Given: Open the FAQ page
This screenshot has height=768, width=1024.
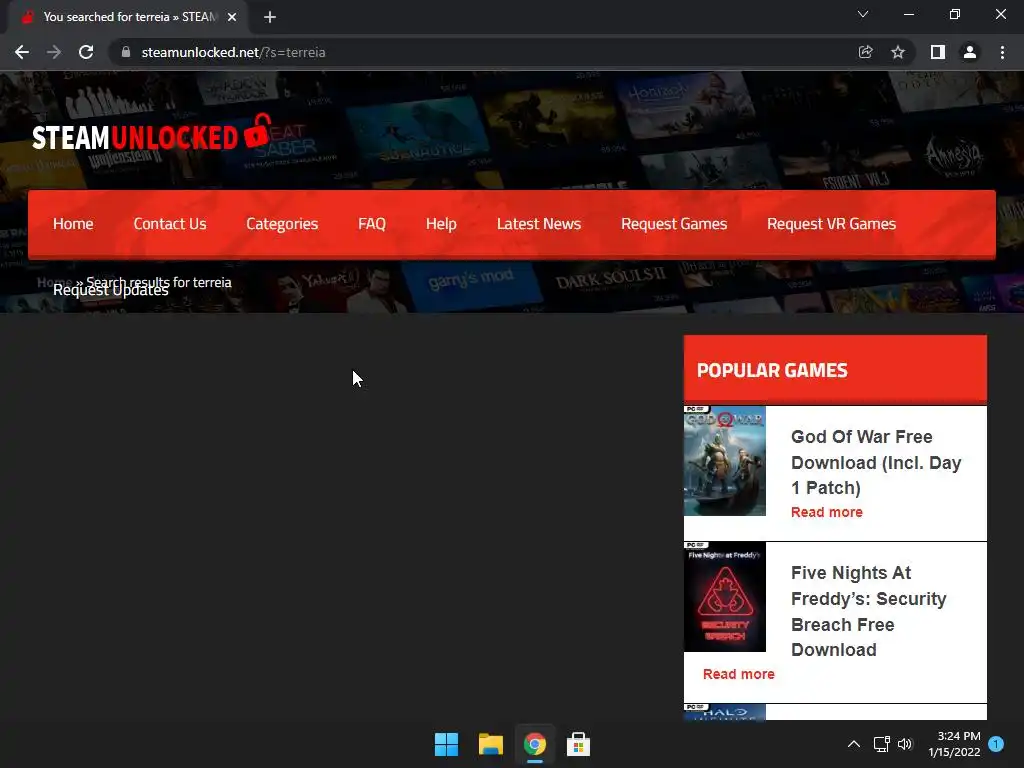Looking at the screenshot, I should [372, 224].
